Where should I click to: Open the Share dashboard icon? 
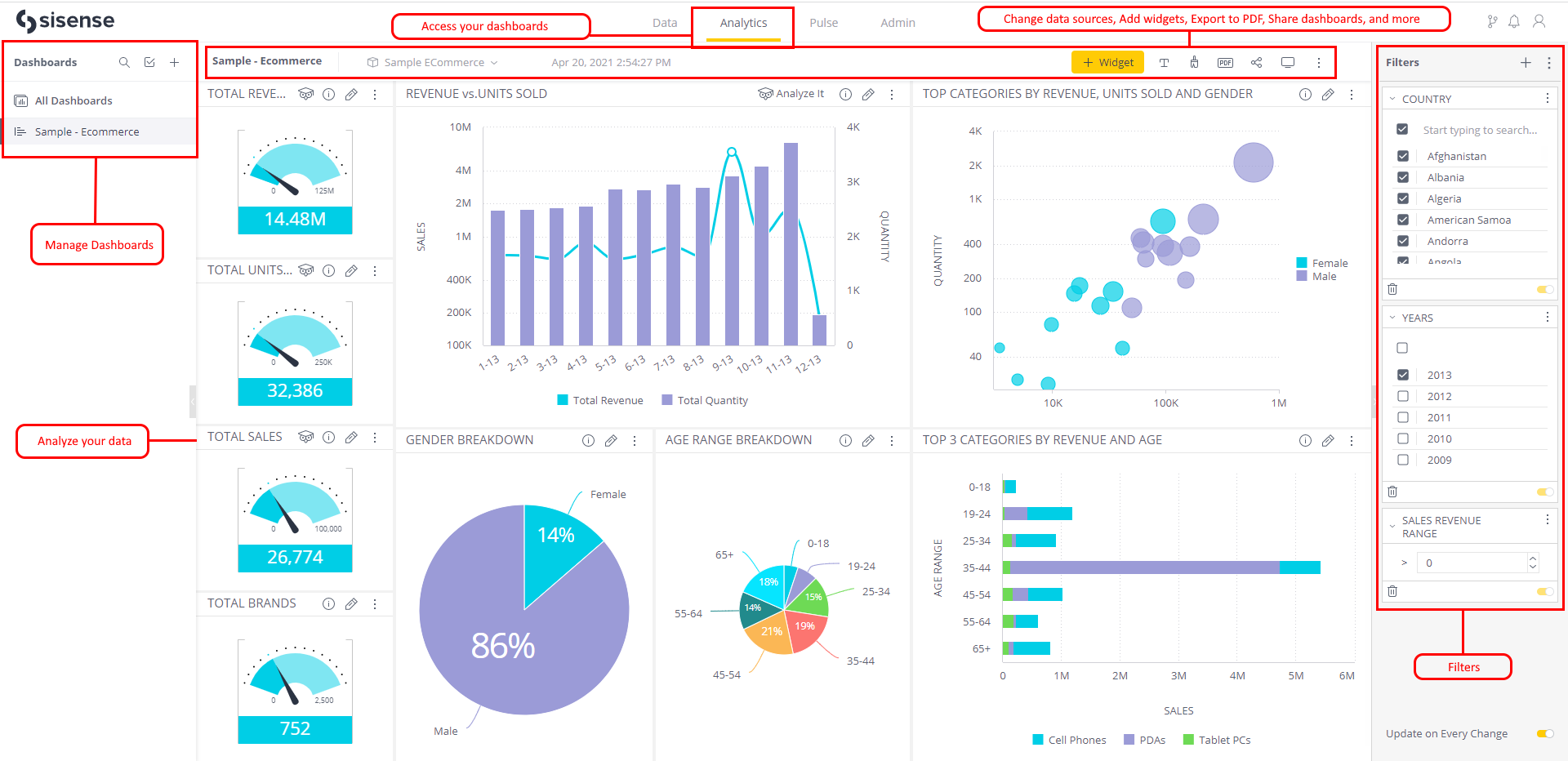1256,62
